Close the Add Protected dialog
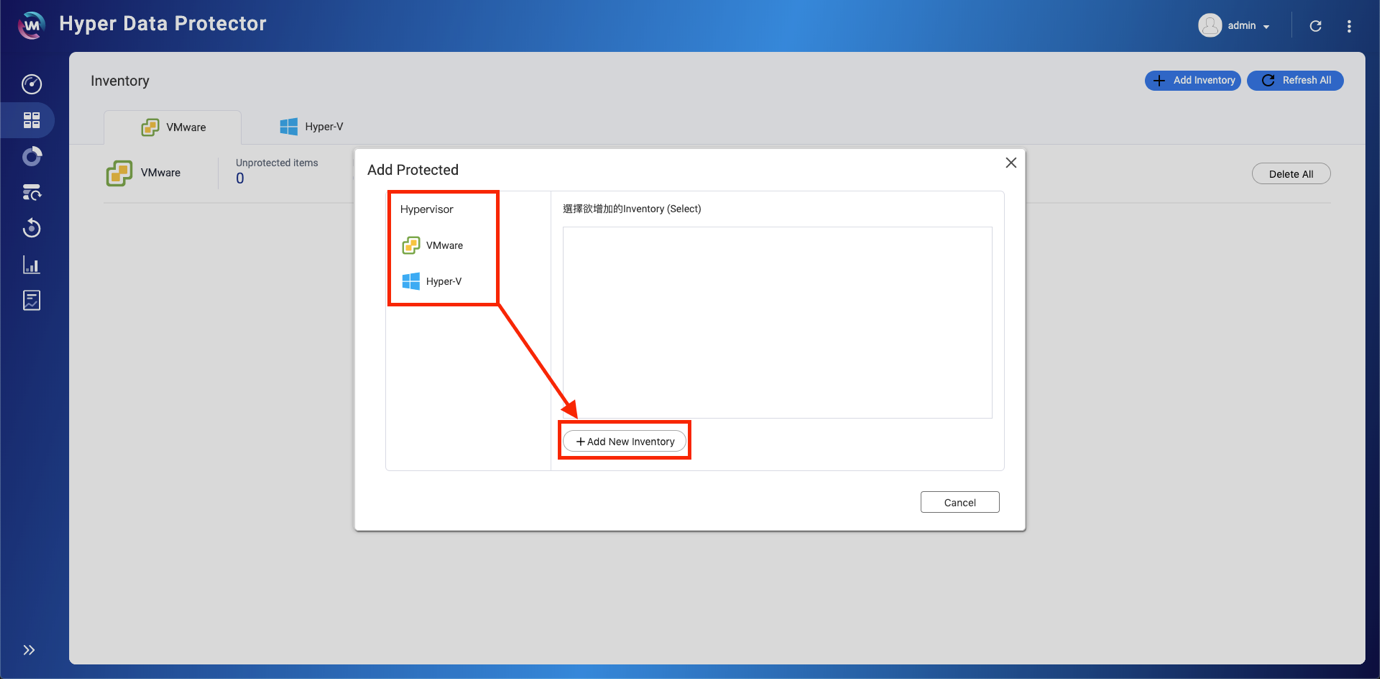Image resolution: width=1380 pixels, height=679 pixels. 1011,163
